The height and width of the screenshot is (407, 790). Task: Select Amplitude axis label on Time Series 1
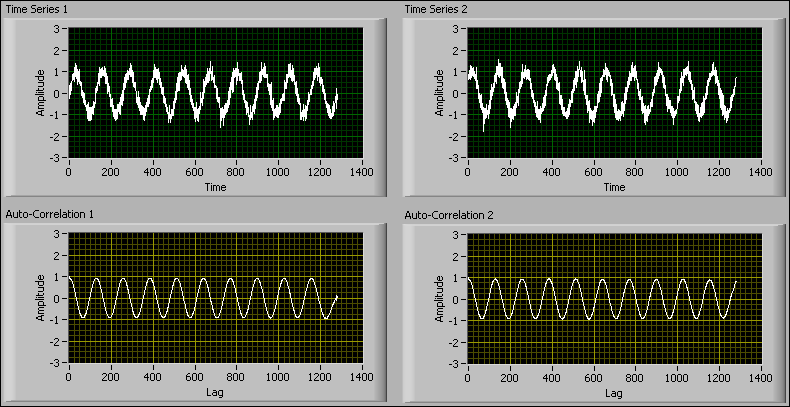coord(41,93)
